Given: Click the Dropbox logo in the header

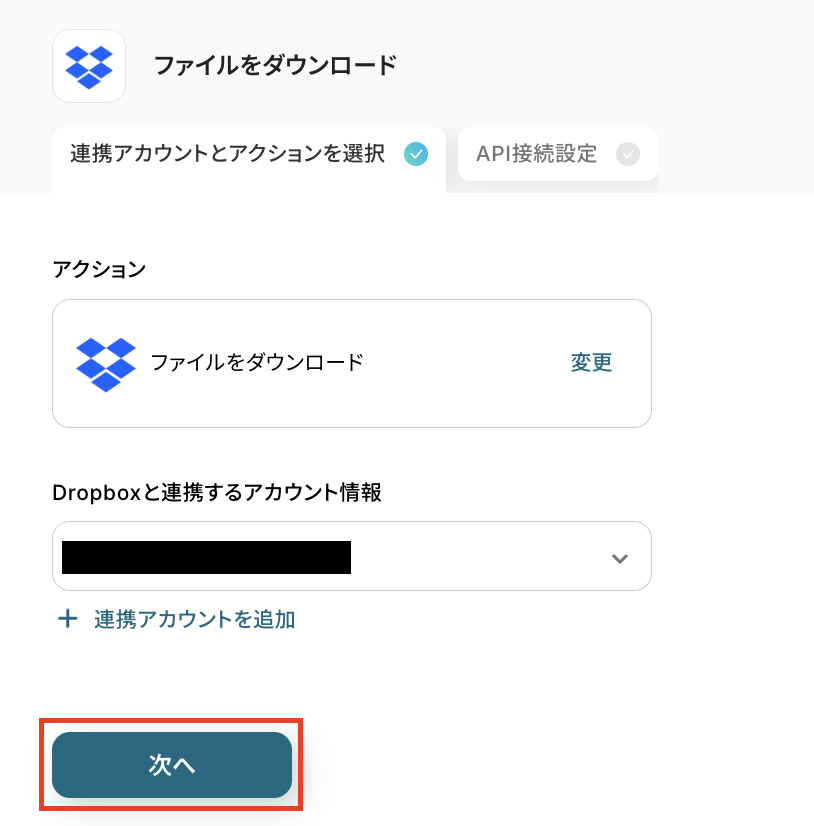Looking at the screenshot, I should (x=89, y=66).
